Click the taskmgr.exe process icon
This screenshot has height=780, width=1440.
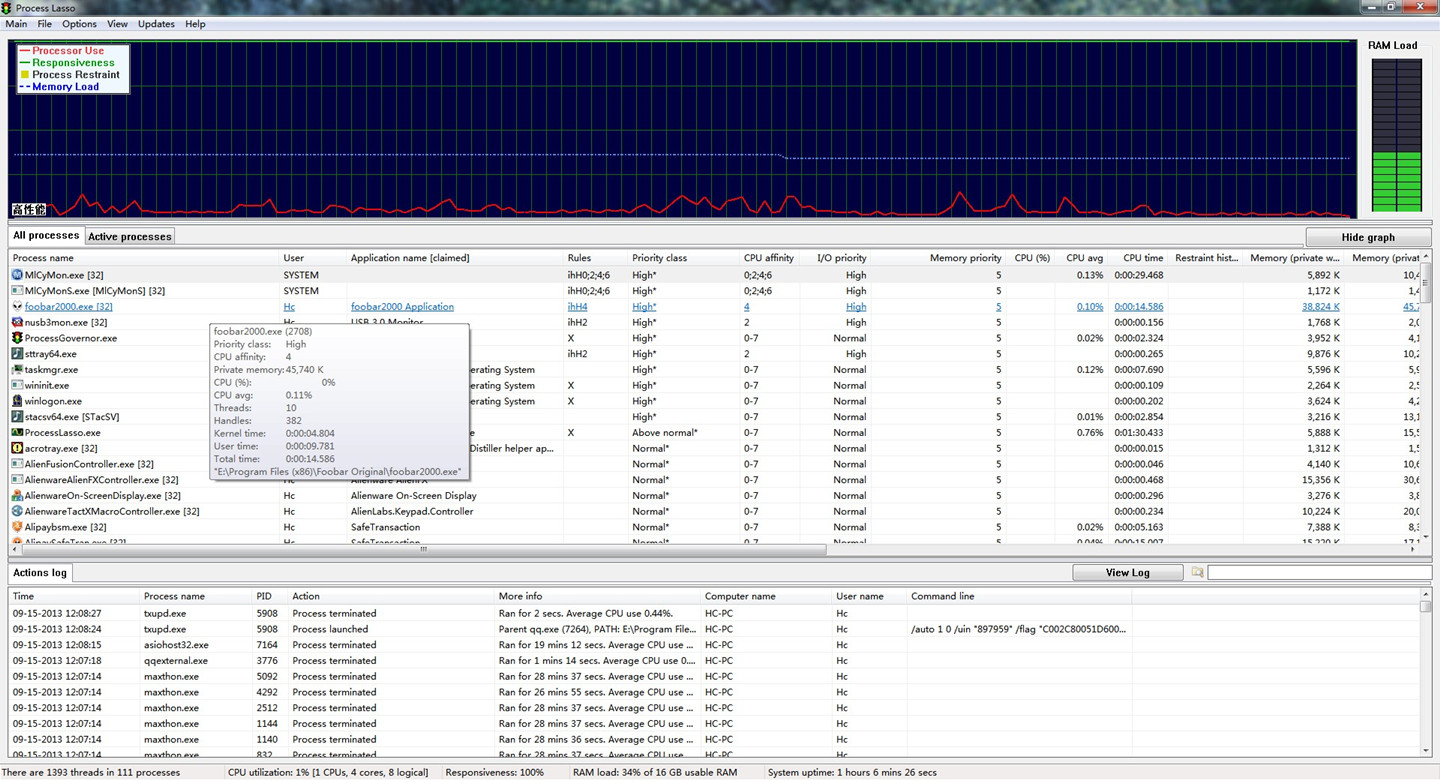tap(17, 370)
